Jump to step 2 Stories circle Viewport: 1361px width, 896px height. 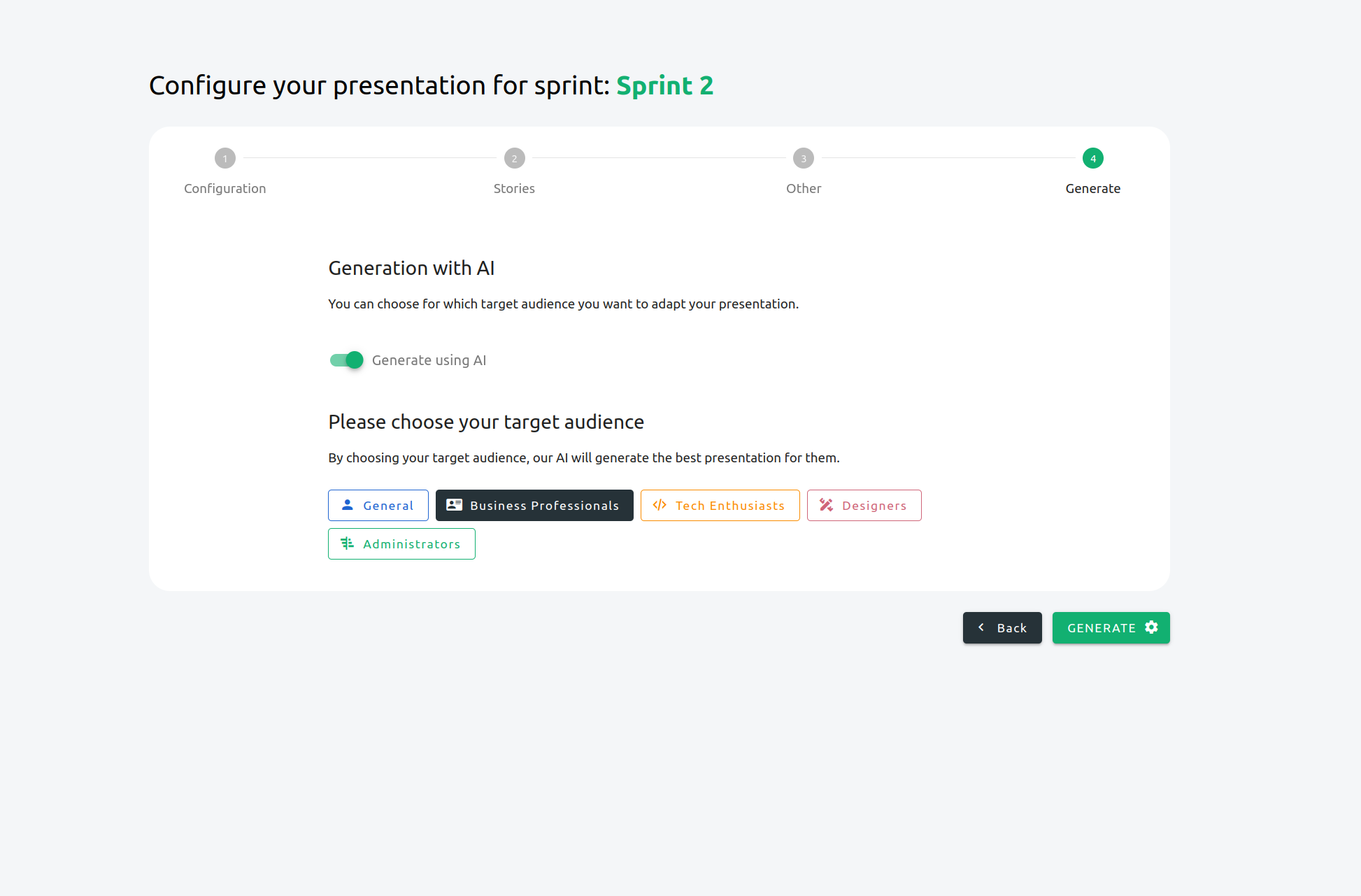[514, 158]
